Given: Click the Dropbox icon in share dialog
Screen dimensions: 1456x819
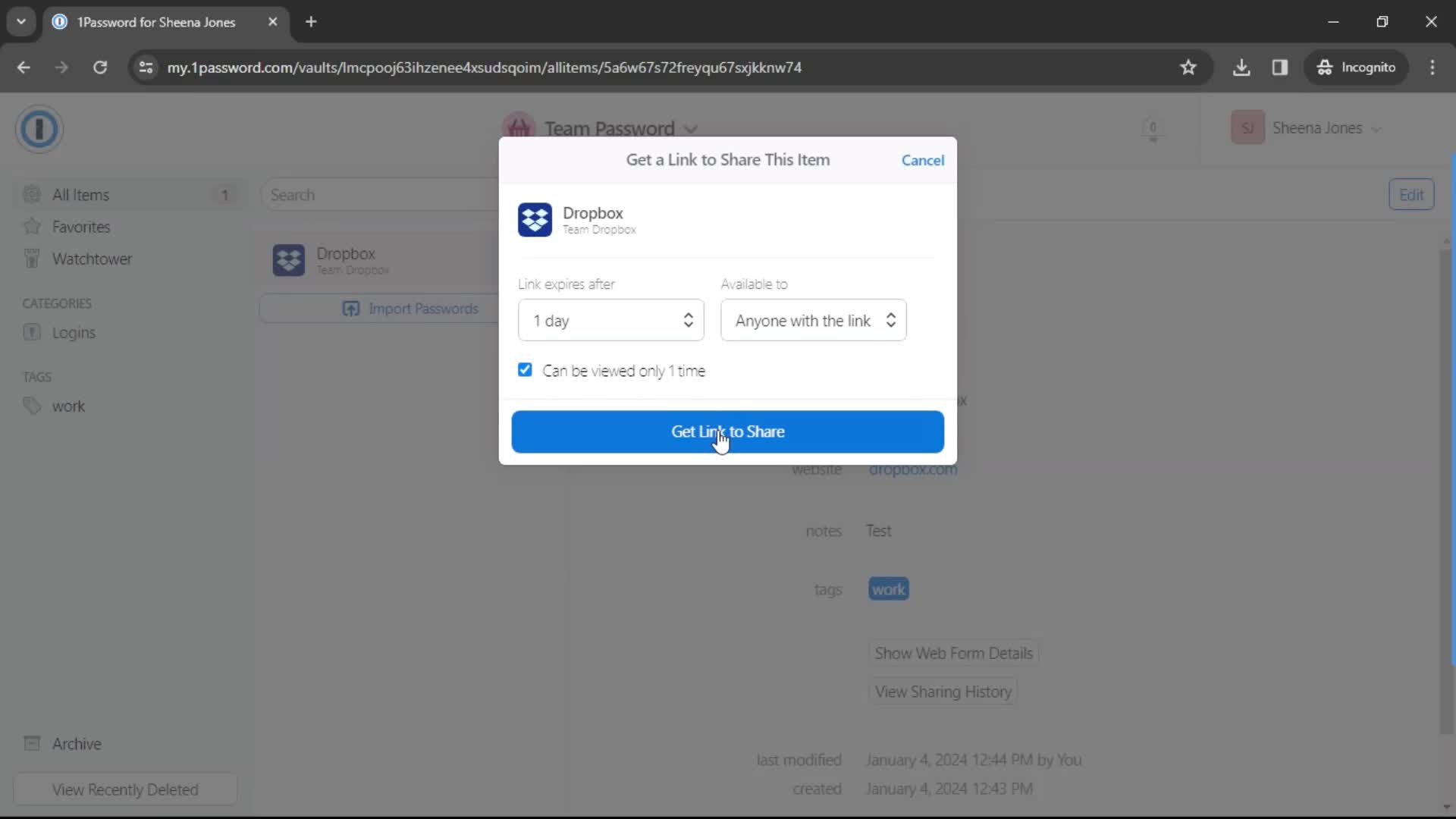Looking at the screenshot, I should 536,219.
